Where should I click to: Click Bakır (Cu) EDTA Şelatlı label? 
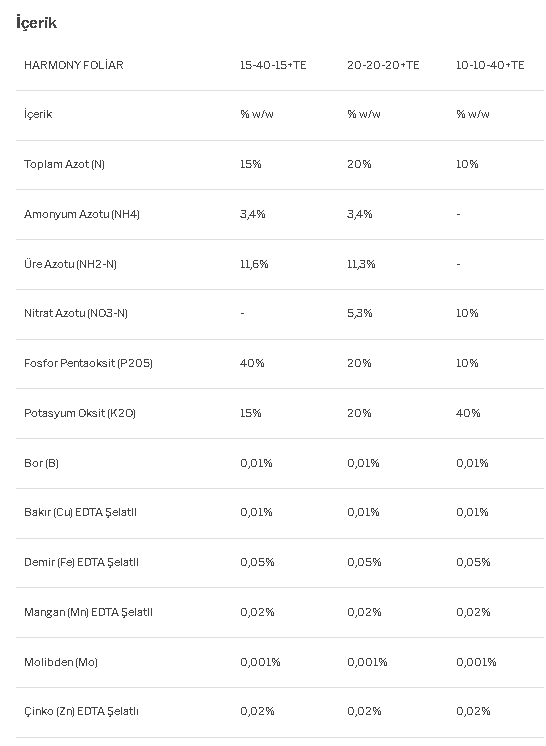pos(80,512)
